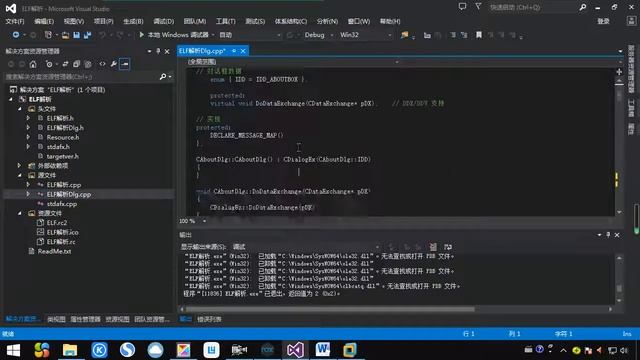Collapse the 源文件 folder
This screenshot has height=360, width=640.
pyautogui.click(x=20, y=175)
